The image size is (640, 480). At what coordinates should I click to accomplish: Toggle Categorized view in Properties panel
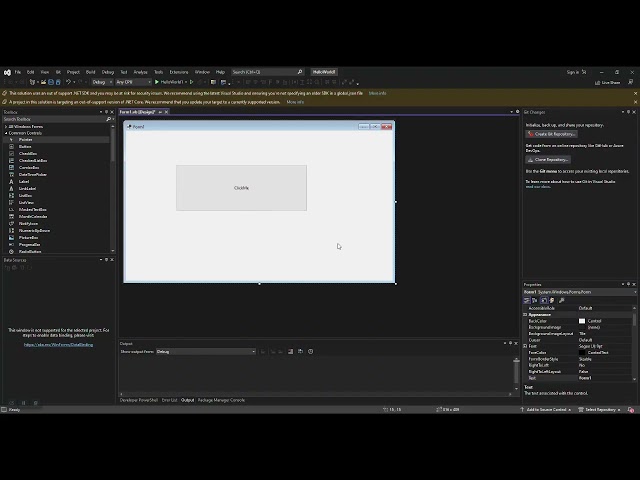coord(527,300)
